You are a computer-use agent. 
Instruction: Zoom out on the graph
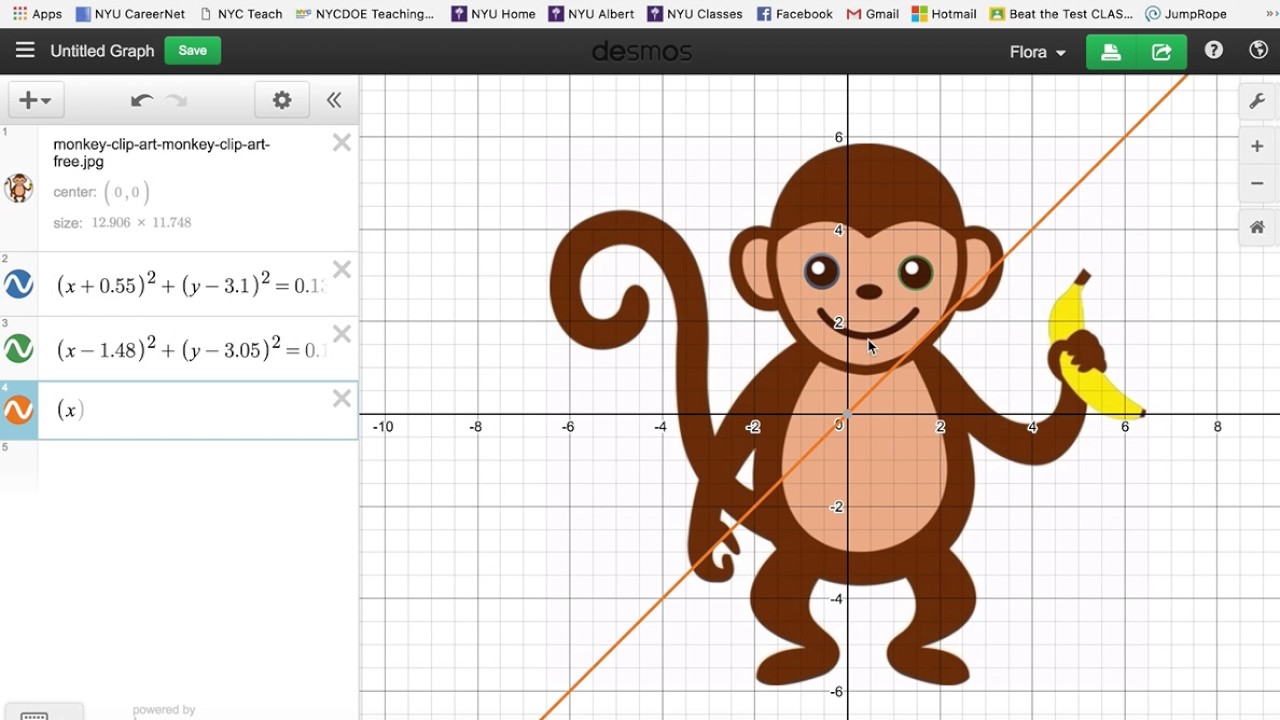1257,183
